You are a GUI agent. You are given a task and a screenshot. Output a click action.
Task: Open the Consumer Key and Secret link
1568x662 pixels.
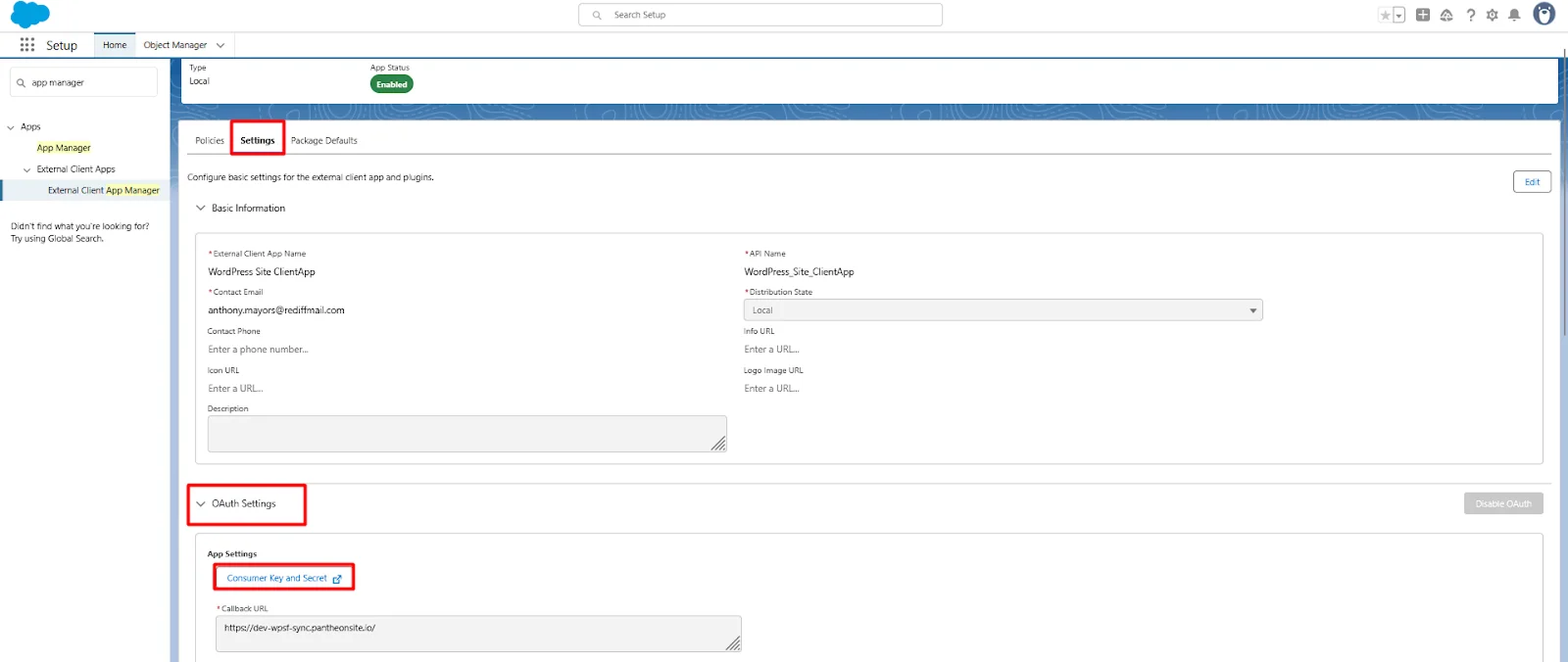277,579
